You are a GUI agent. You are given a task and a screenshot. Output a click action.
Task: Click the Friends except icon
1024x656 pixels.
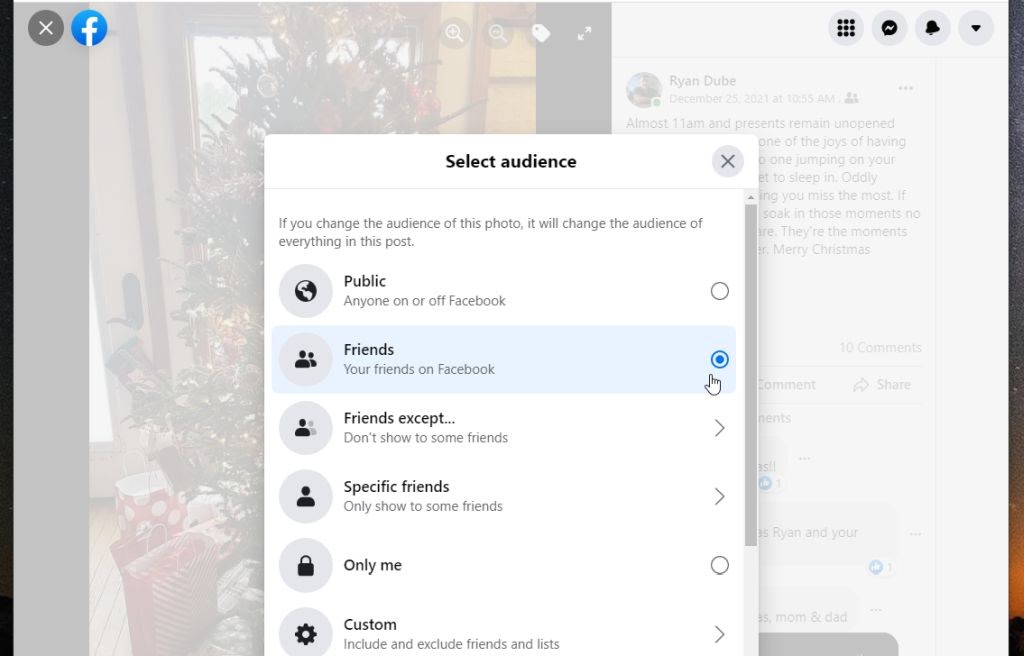tap(306, 428)
